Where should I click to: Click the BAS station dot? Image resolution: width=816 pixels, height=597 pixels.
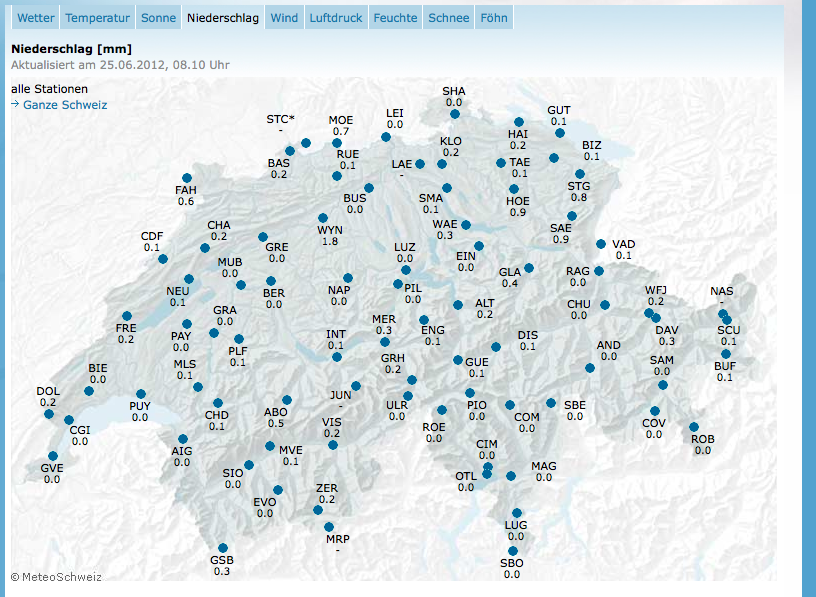pos(291,151)
